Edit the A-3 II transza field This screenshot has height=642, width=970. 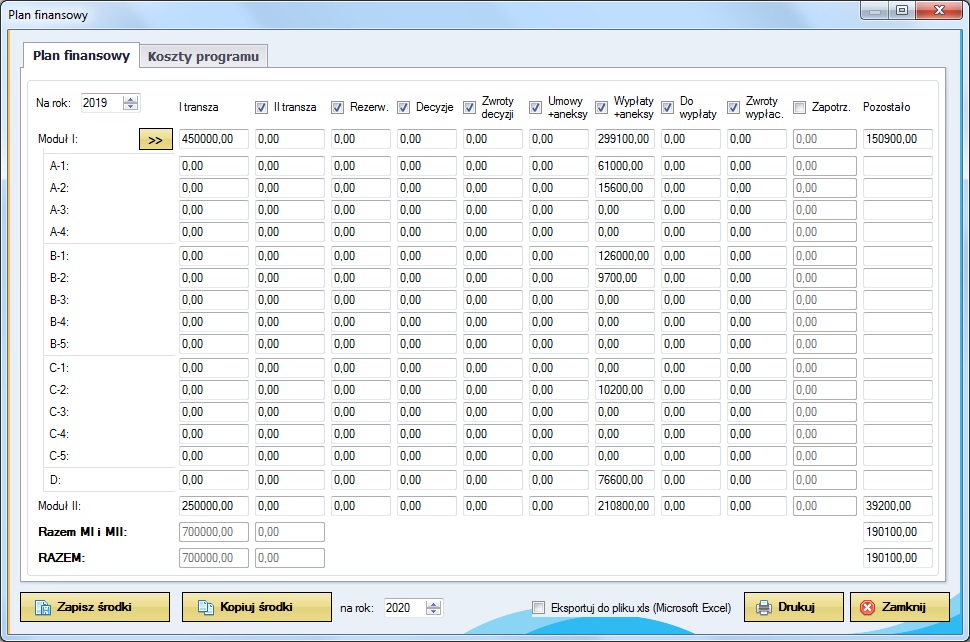(290, 210)
